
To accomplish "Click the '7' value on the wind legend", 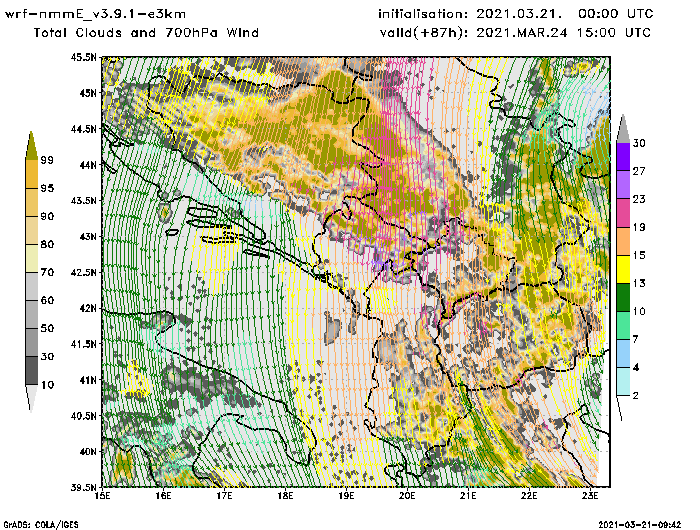I will 636,339.
